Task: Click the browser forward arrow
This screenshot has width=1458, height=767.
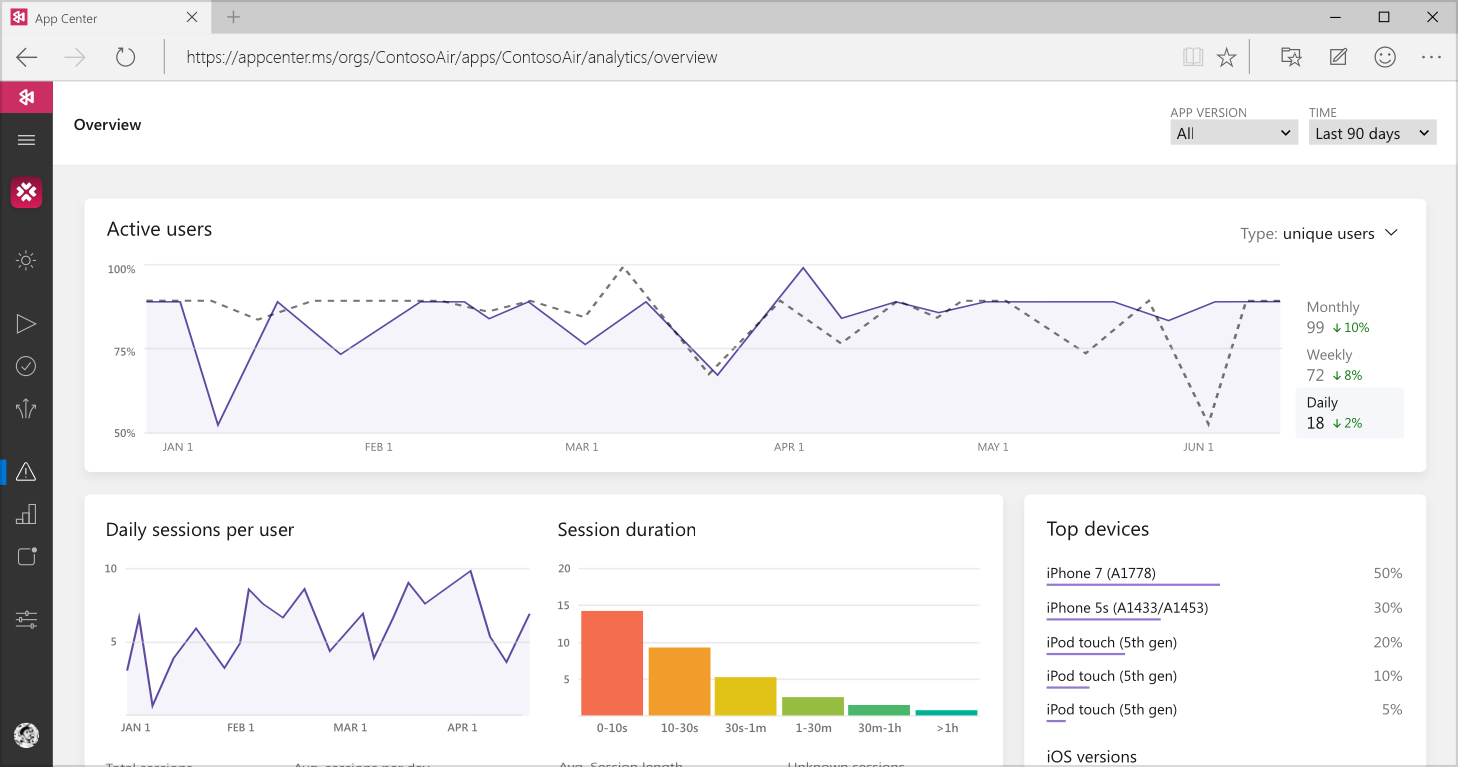Action: tap(75, 57)
